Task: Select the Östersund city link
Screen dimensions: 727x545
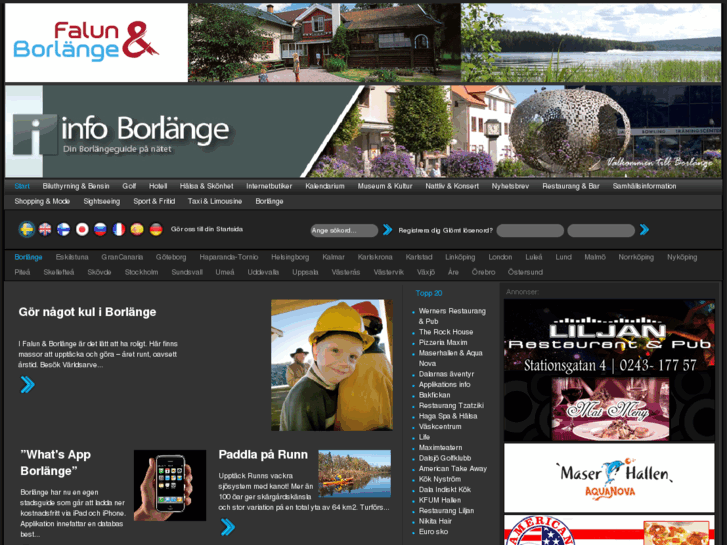Action: [525, 272]
